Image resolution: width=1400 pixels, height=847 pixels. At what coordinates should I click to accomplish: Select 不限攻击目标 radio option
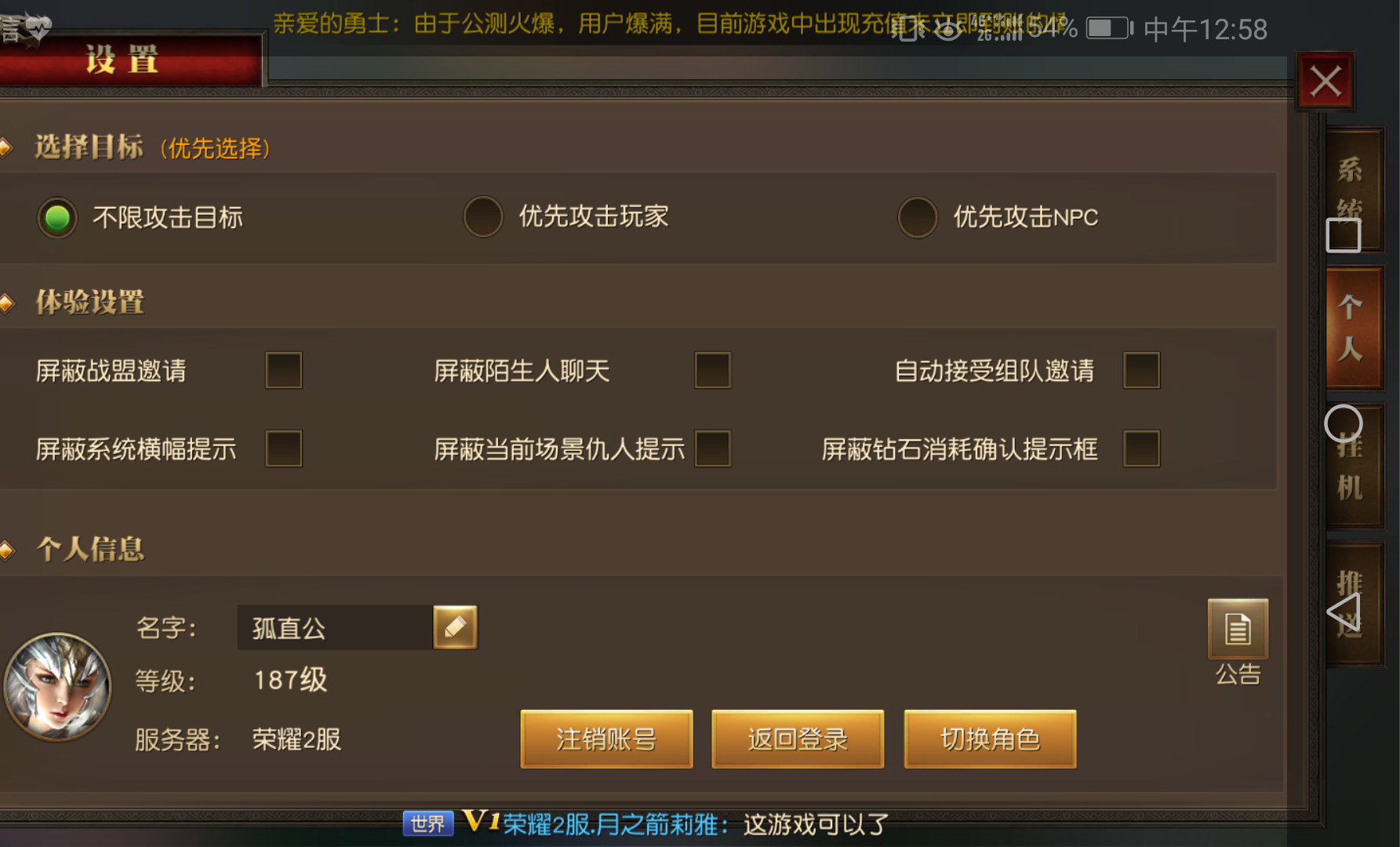click(x=57, y=217)
